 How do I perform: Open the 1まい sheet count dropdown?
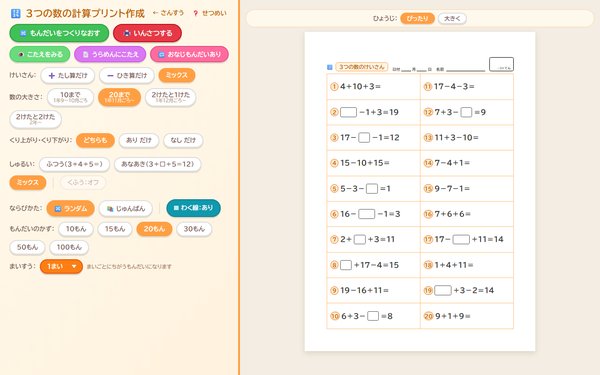click(61, 266)
